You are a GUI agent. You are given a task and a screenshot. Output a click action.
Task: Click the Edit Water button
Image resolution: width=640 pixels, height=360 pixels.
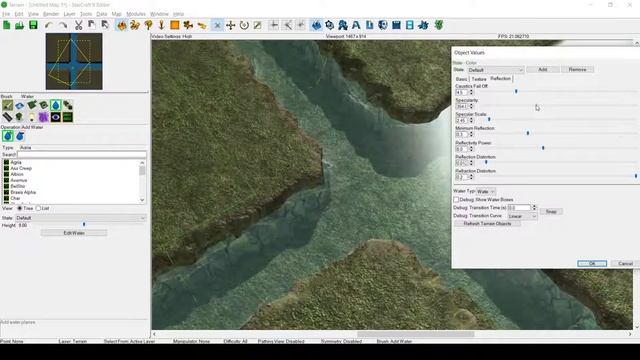(x=74, y=233)
